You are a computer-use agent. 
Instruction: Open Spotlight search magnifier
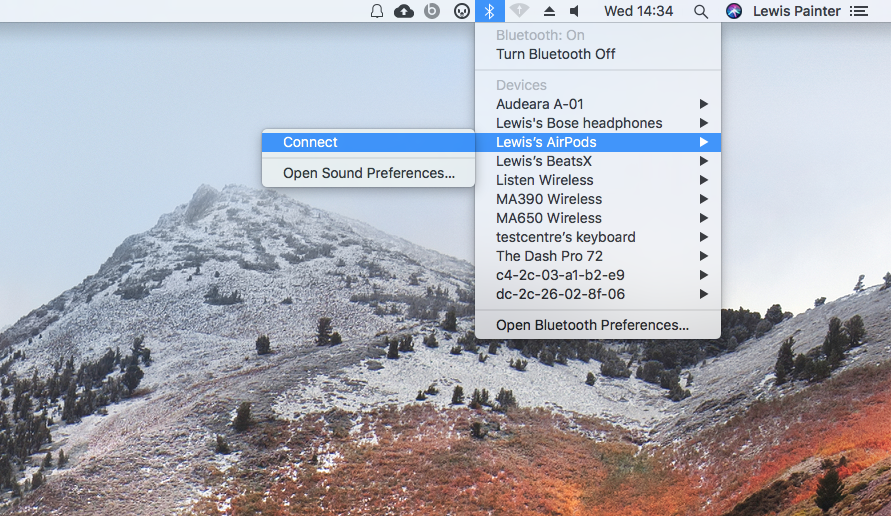pyautogui.click(x=701, y=11)
